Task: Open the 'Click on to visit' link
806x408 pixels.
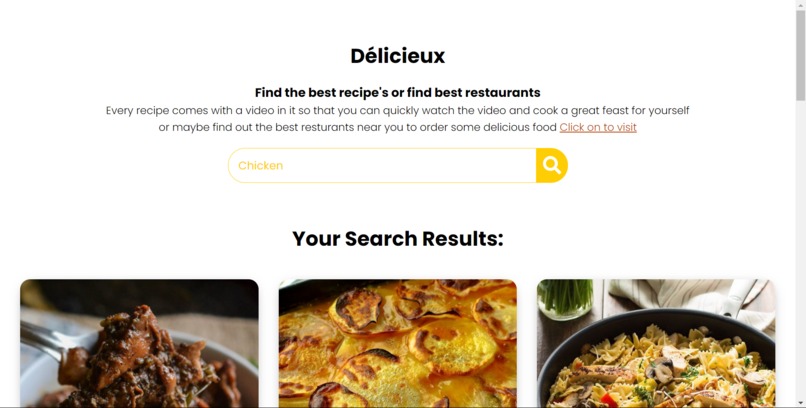Action: [x=598, y=127]
